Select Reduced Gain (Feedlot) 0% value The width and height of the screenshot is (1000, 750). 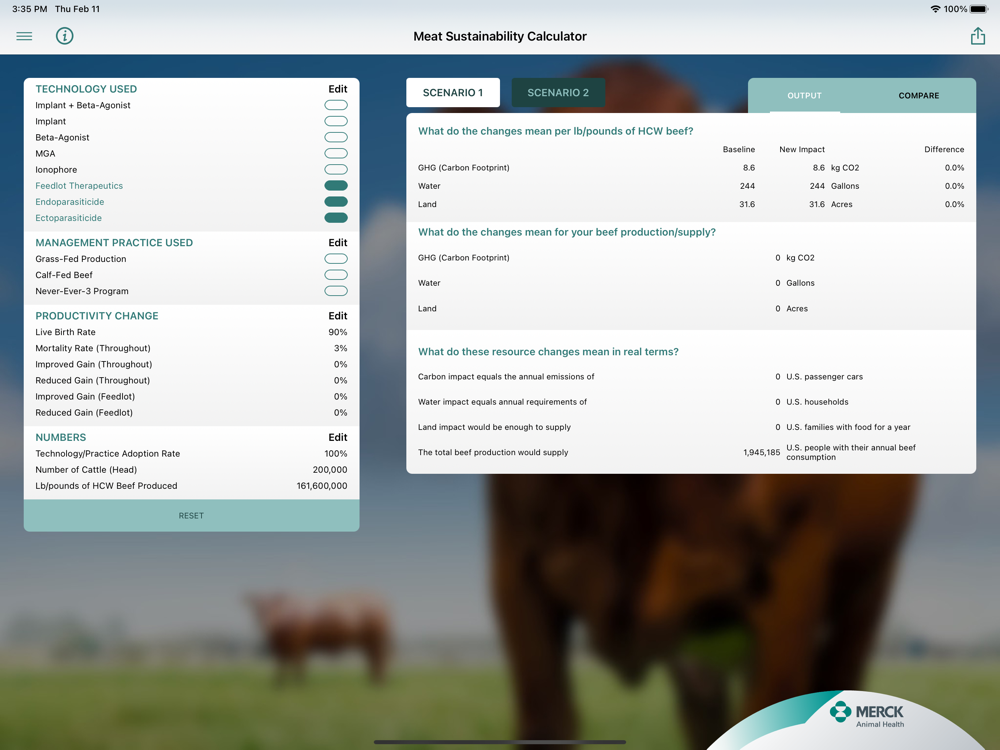tap(341, 413)
